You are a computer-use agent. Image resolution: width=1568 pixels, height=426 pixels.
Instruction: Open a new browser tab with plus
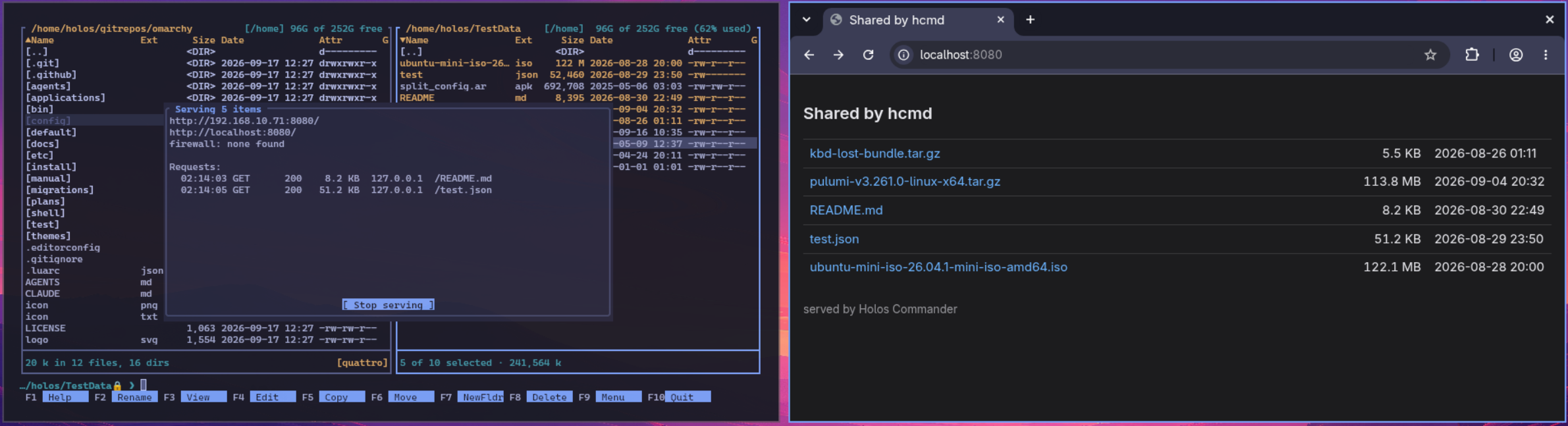1030,20
